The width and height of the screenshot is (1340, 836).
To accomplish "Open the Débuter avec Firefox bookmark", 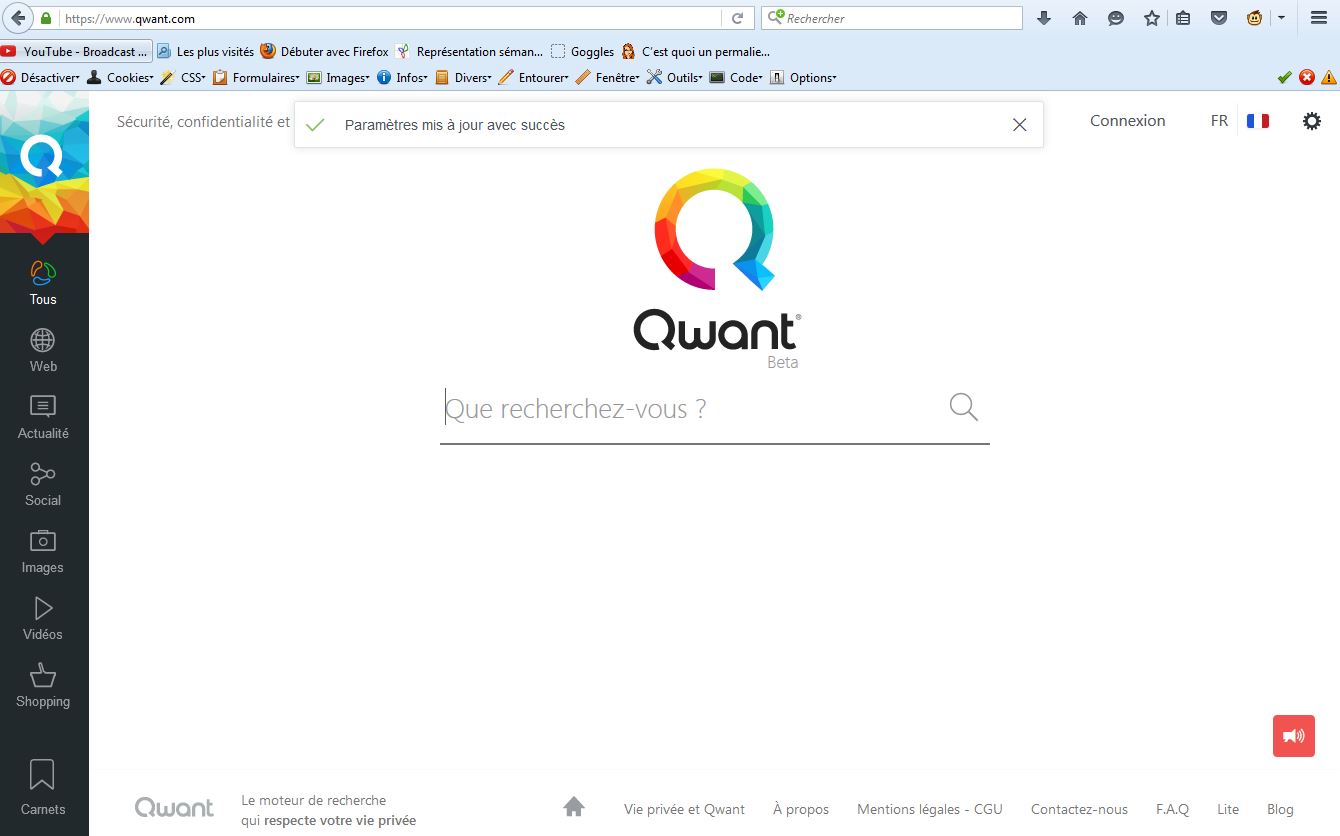I will click(x=324, y=51).
